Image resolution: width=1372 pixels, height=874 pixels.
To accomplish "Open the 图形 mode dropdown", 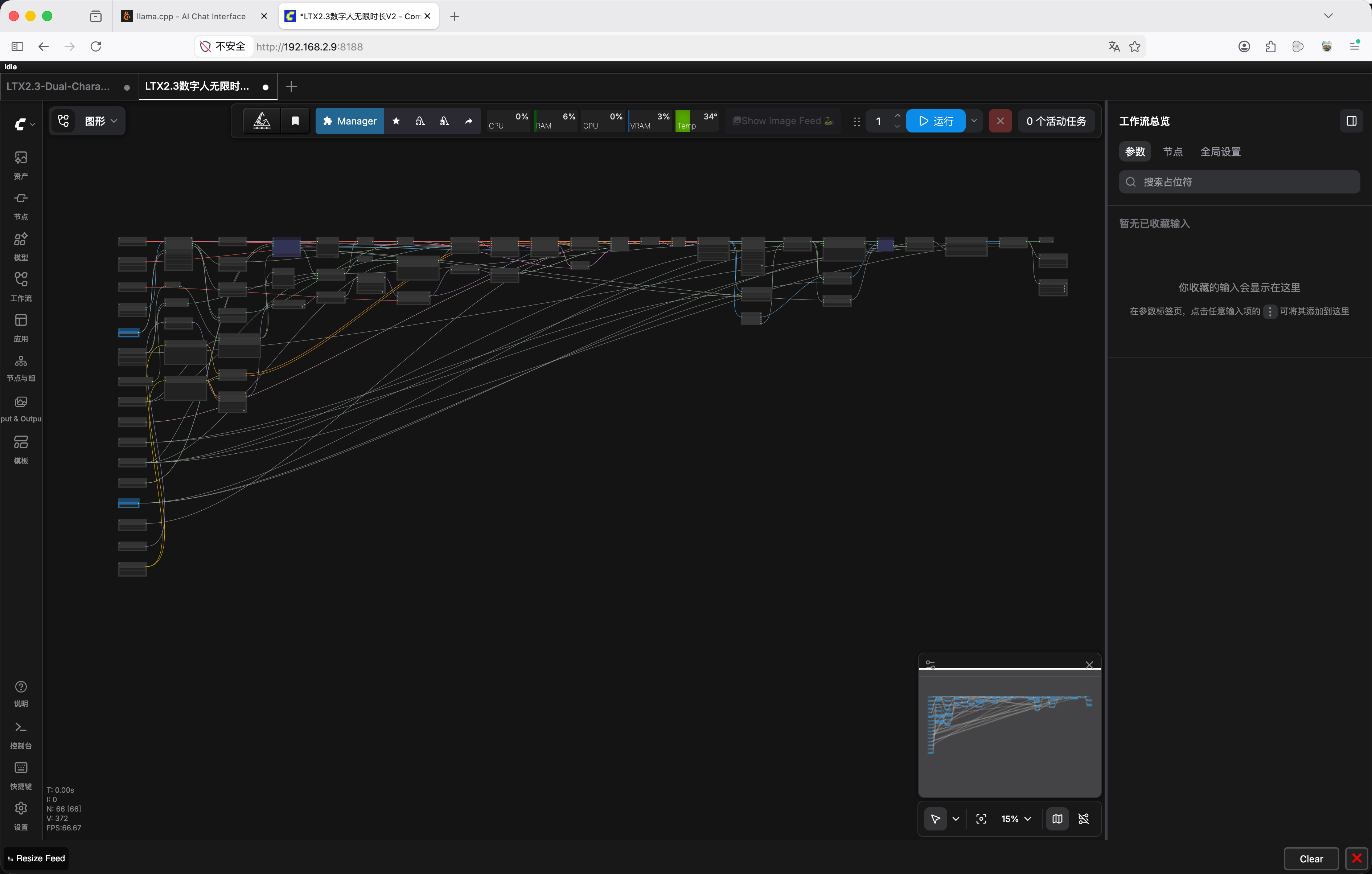I will coord(101,121).
